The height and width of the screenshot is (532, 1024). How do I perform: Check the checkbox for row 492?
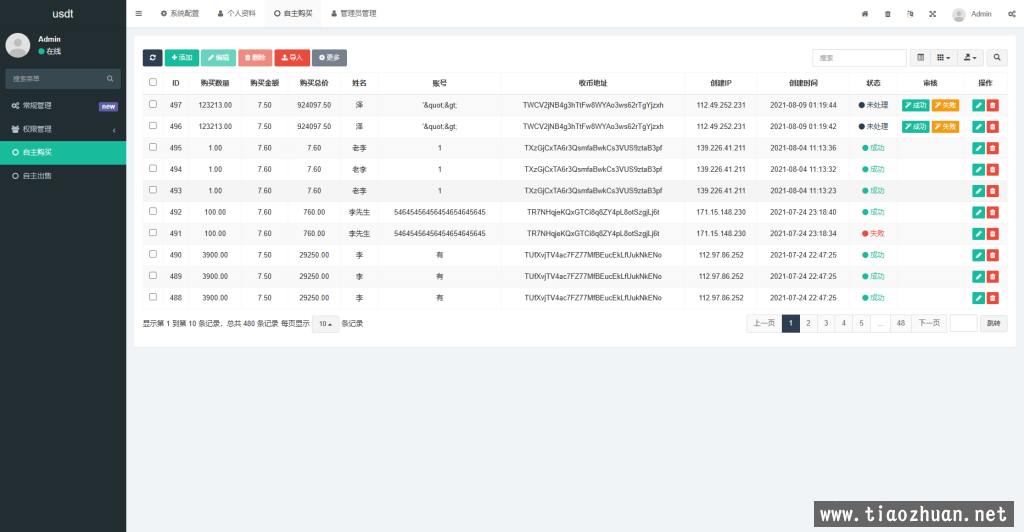[x=153, y=211]
